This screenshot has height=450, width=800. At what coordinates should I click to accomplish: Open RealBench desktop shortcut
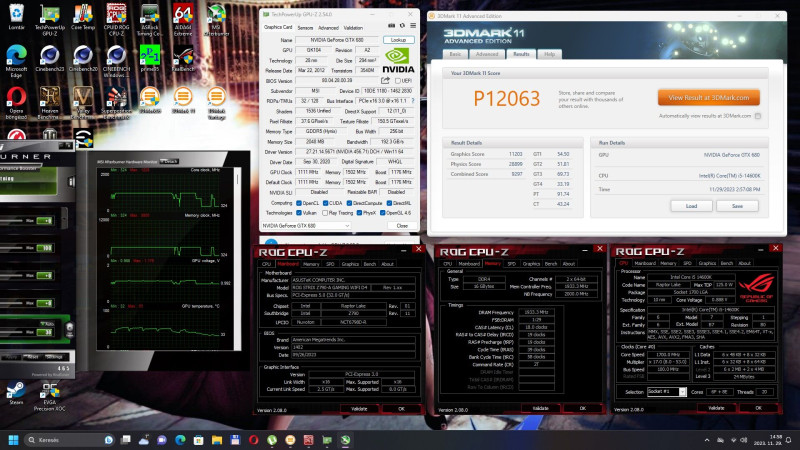183,59
